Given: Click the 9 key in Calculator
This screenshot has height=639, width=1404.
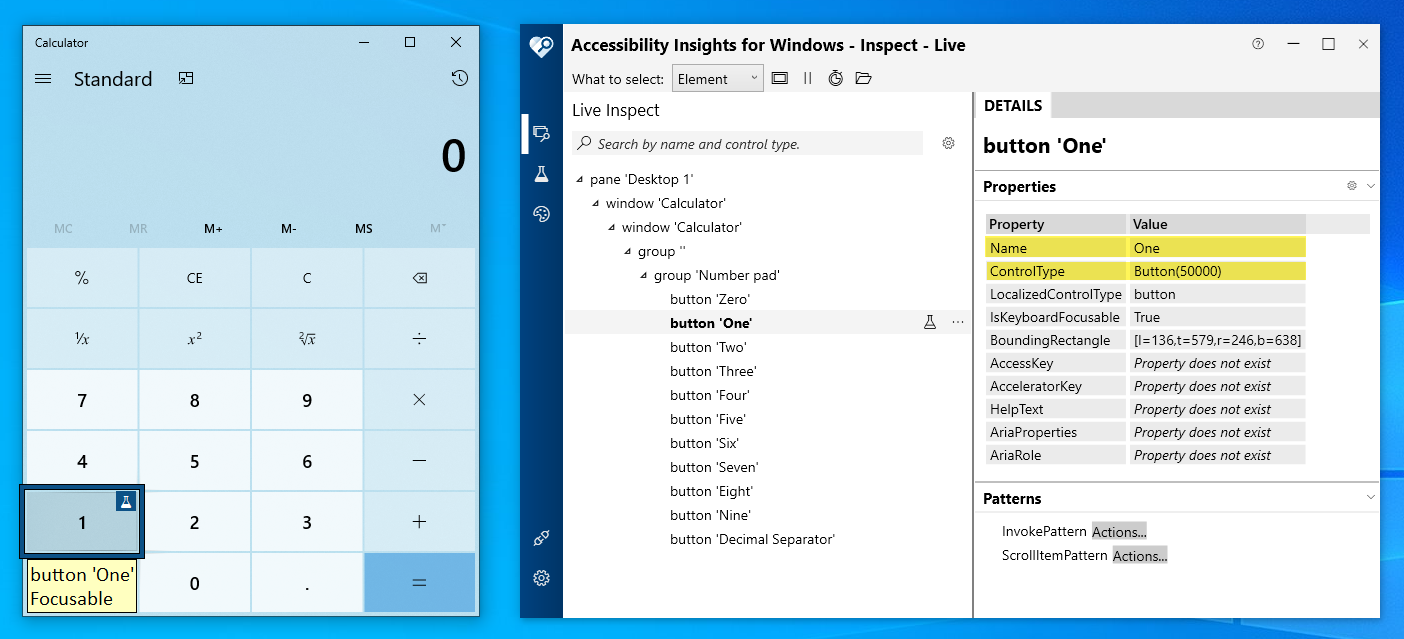Looking at the screenshot, I should click(x=307, y=400).
